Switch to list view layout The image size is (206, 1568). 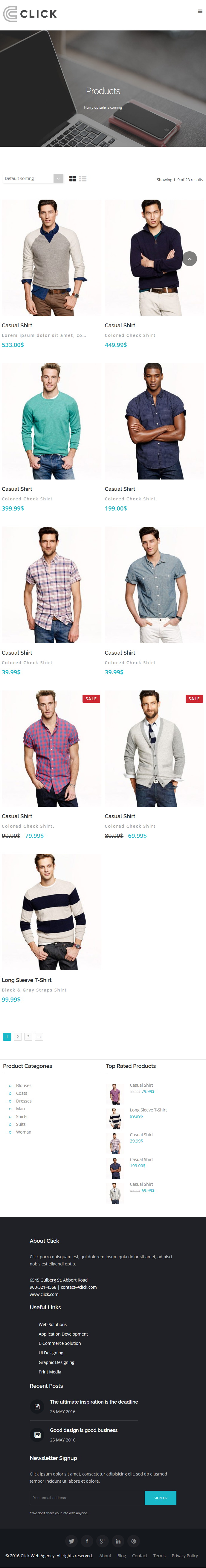(83, 178)
